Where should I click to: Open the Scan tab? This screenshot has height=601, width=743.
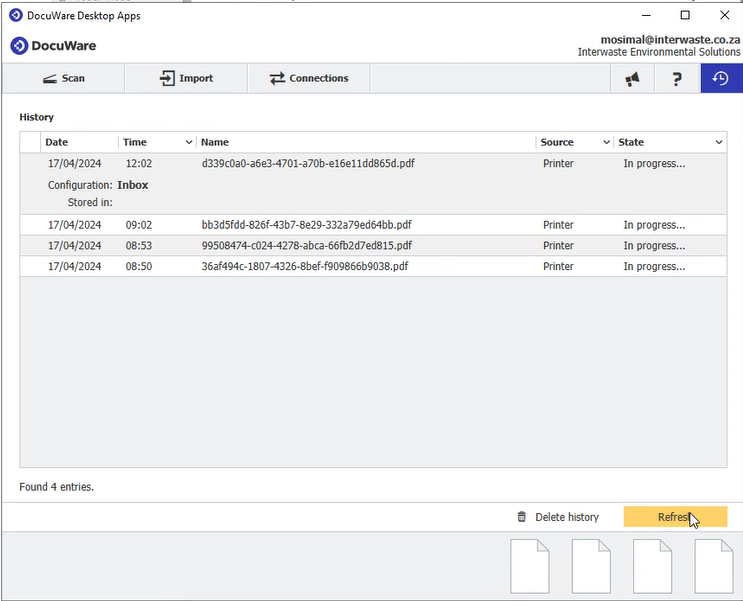click(x=63, y=78)
